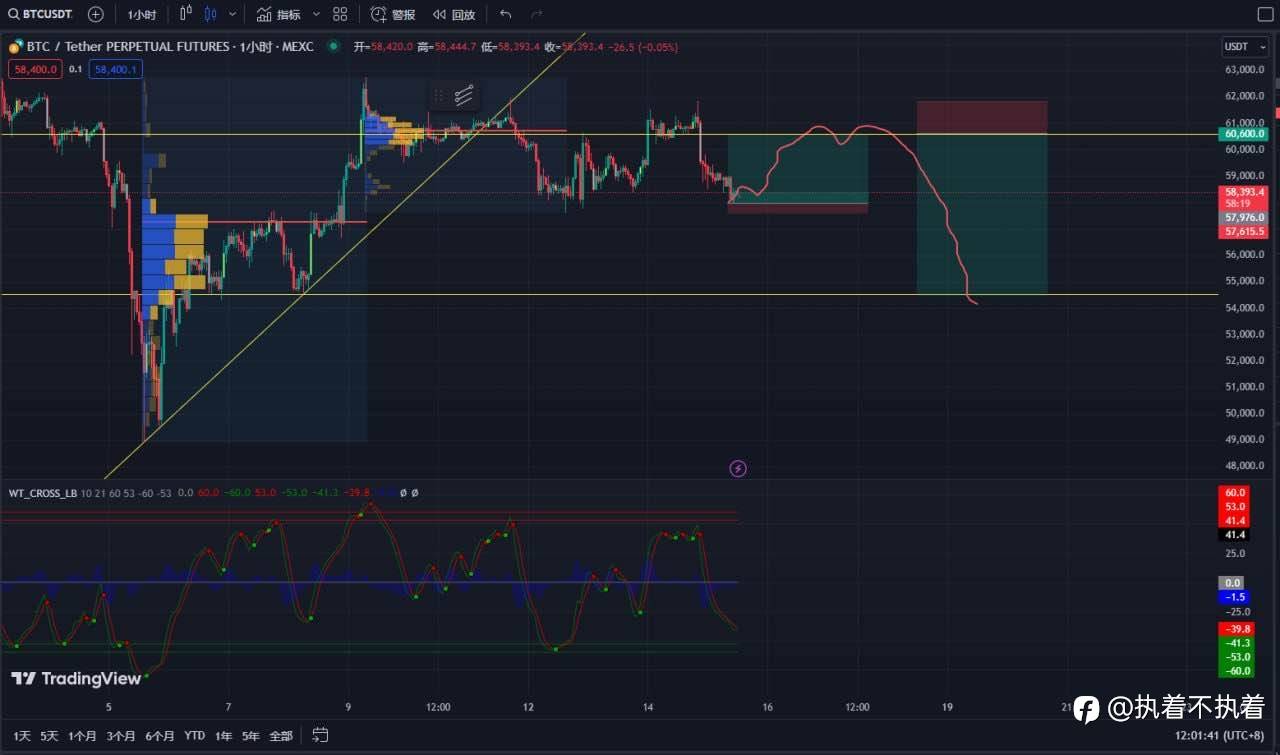
Task: Toggle fullscreen mode square icon
Action: pyautogui.click(x=1263, y=14)
